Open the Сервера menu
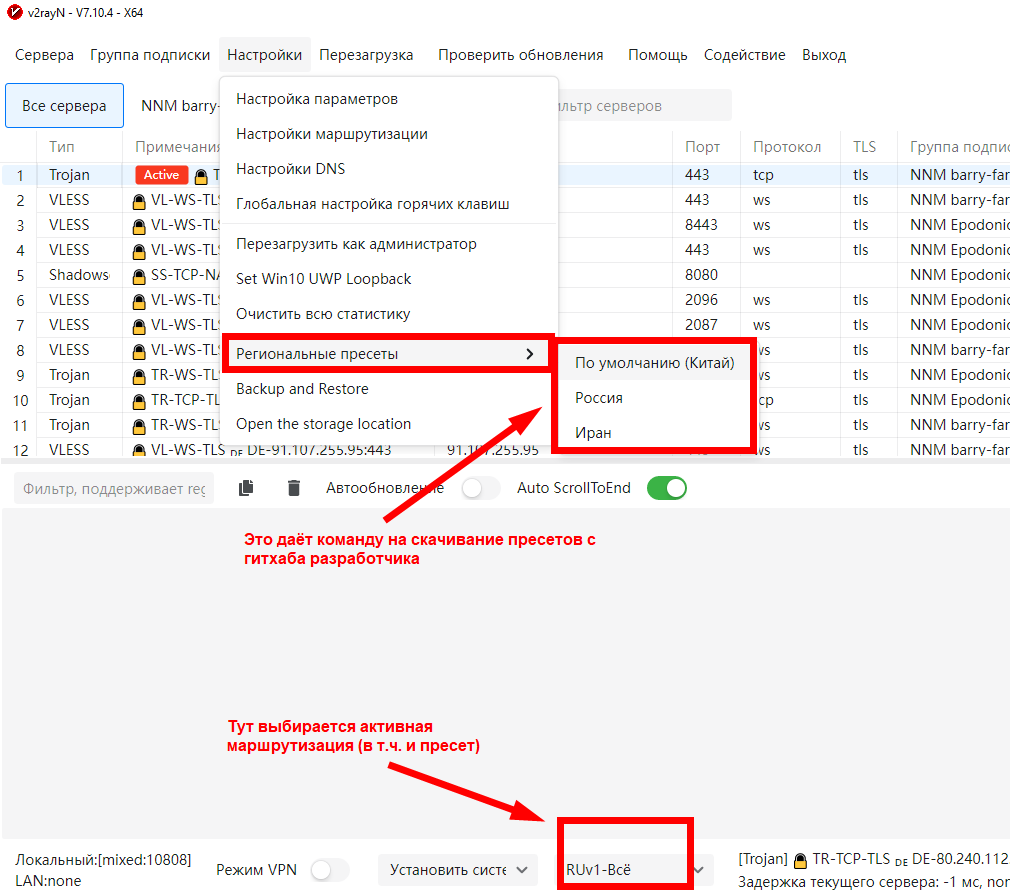 [x=44, y=55]
